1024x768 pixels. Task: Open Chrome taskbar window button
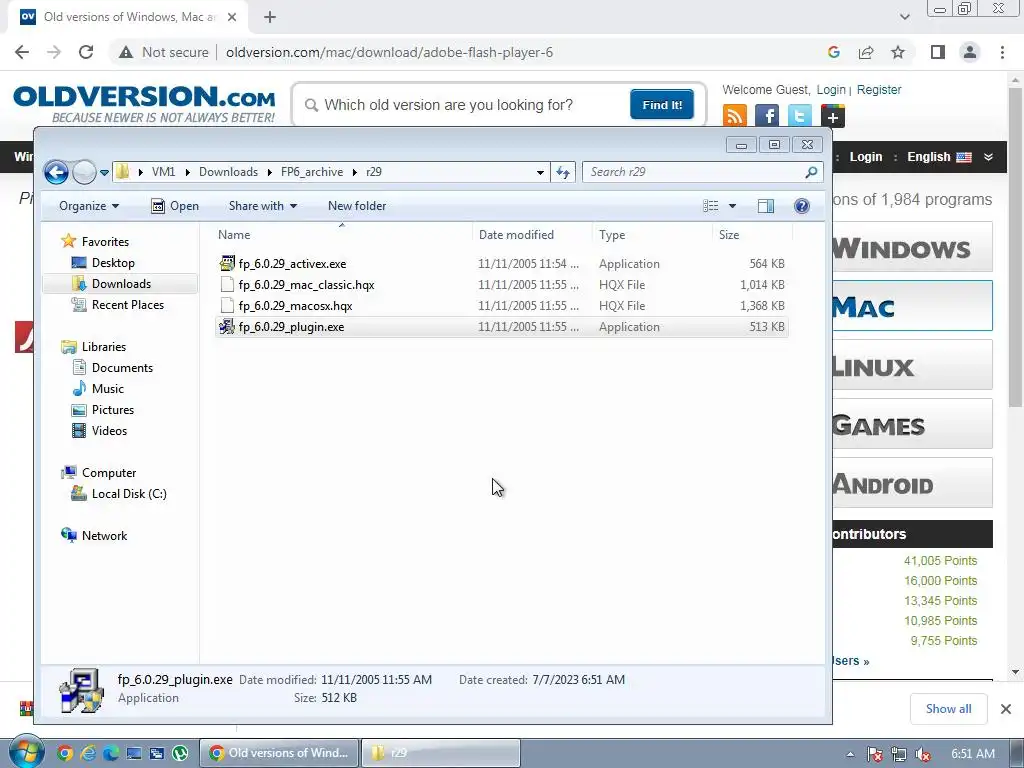pyautogui.click(x=279, y=753)
